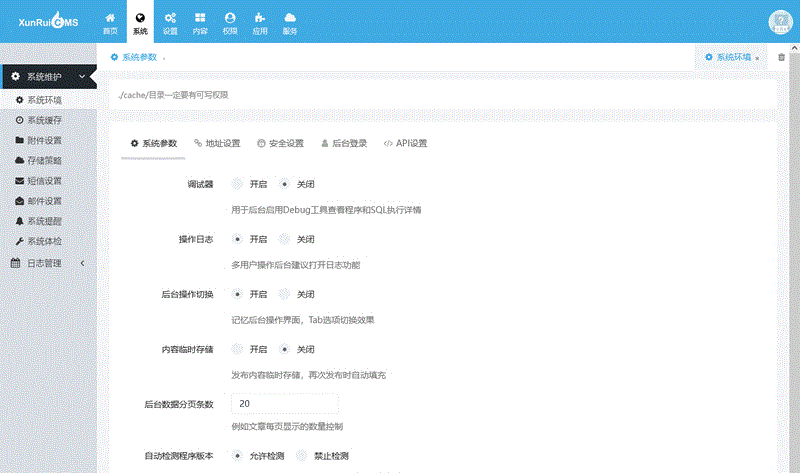Expand the 日志管理 sidebar menu
This screenshot has height=473, width=800.
48,263
